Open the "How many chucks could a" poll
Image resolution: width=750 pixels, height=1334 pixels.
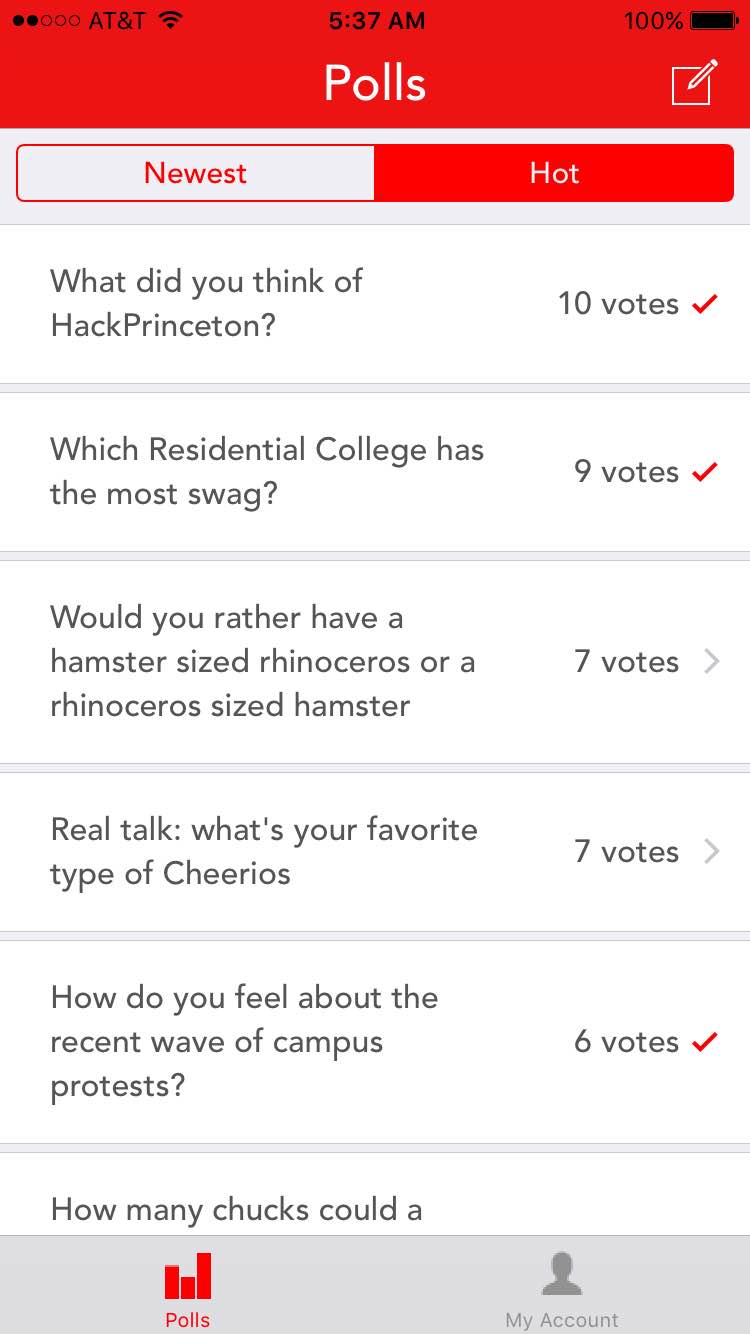click(x=237, y=1209)
